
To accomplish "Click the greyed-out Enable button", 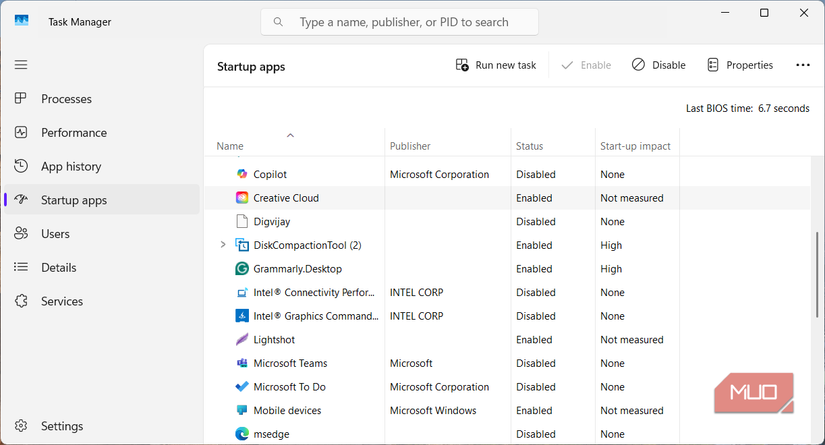I will pyautogui.click(x=586, y=65).
